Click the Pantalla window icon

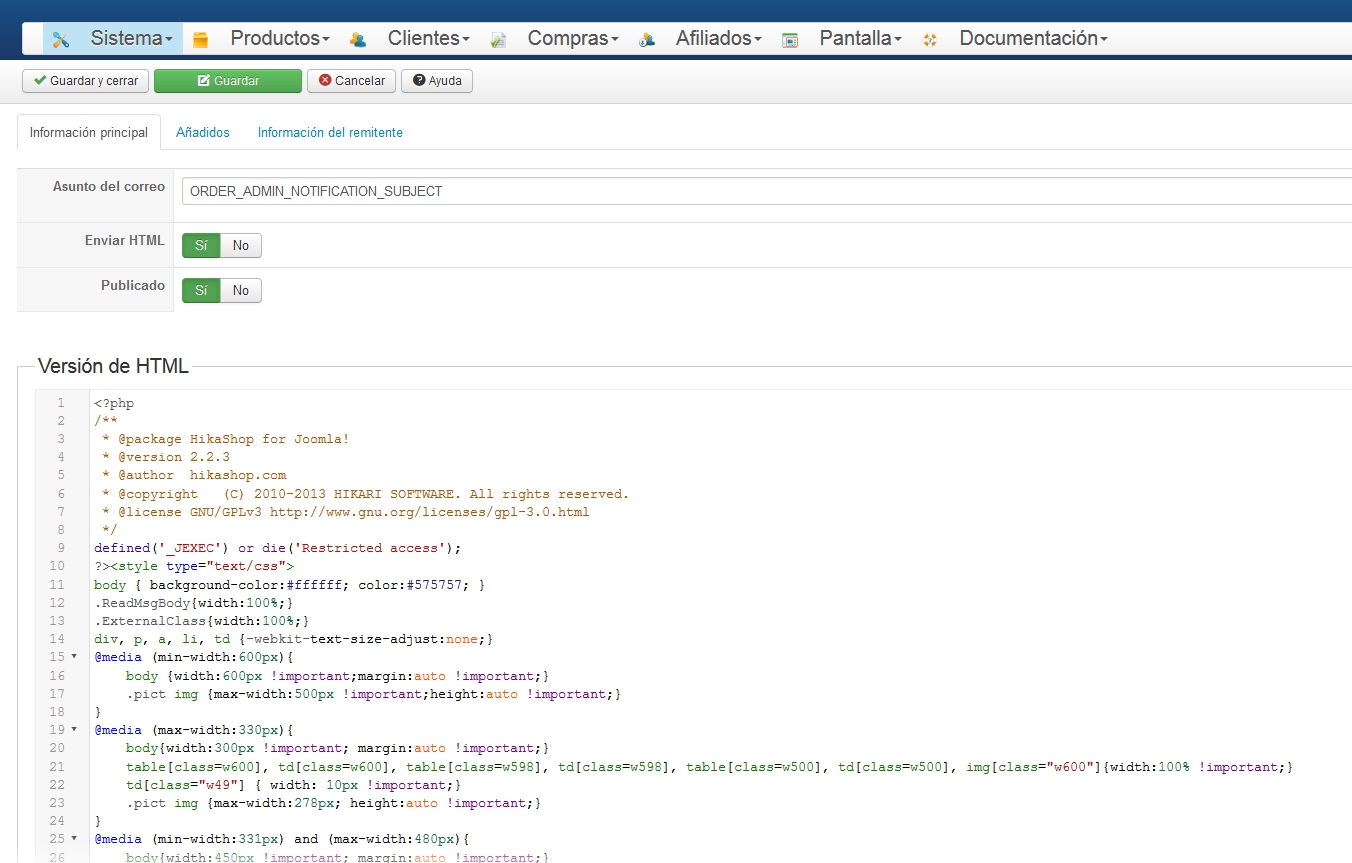pos(790,40)
